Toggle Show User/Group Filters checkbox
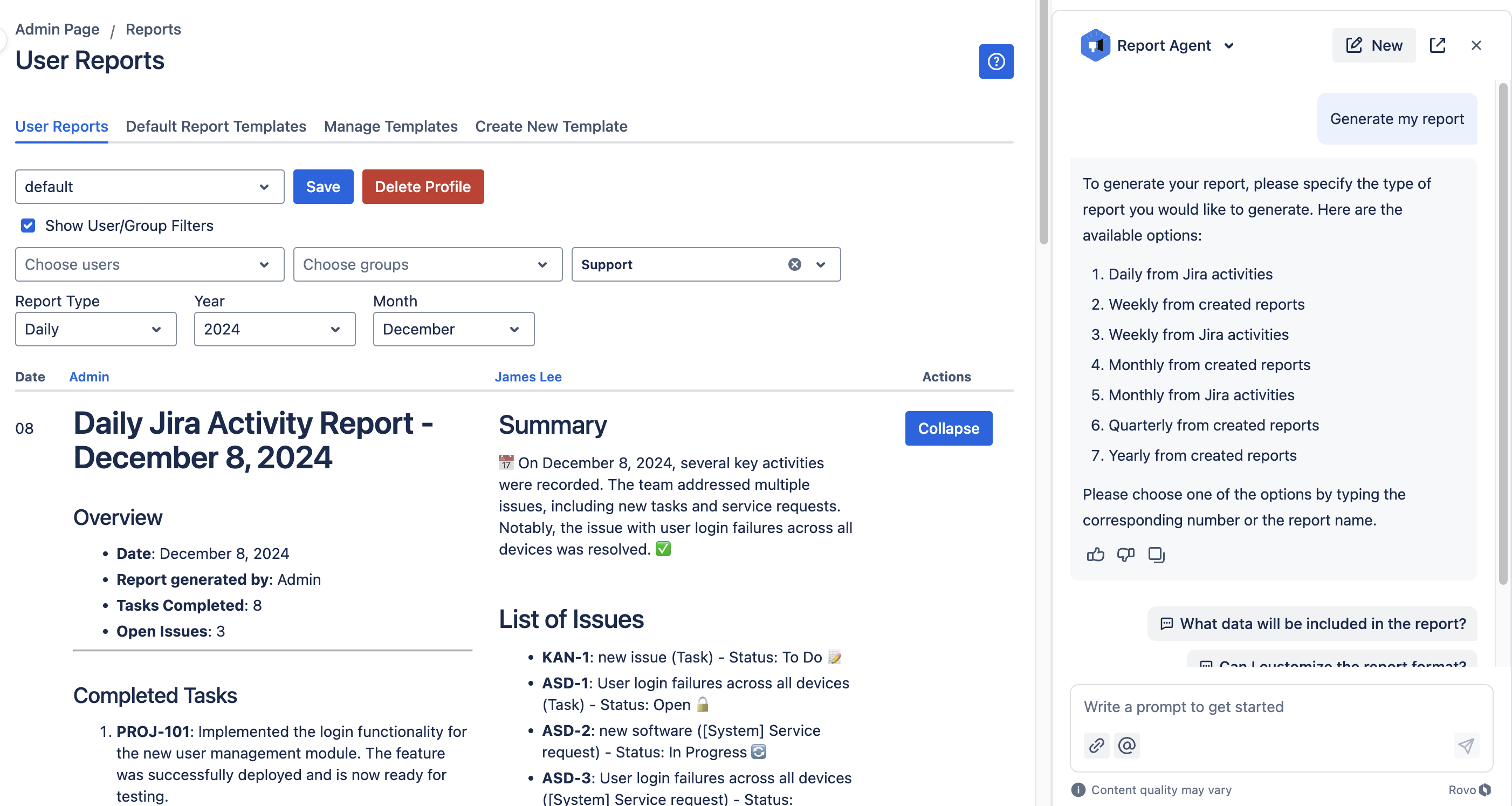The width and height of the screenshot is (1512, 806). click(x=28, y=226)
